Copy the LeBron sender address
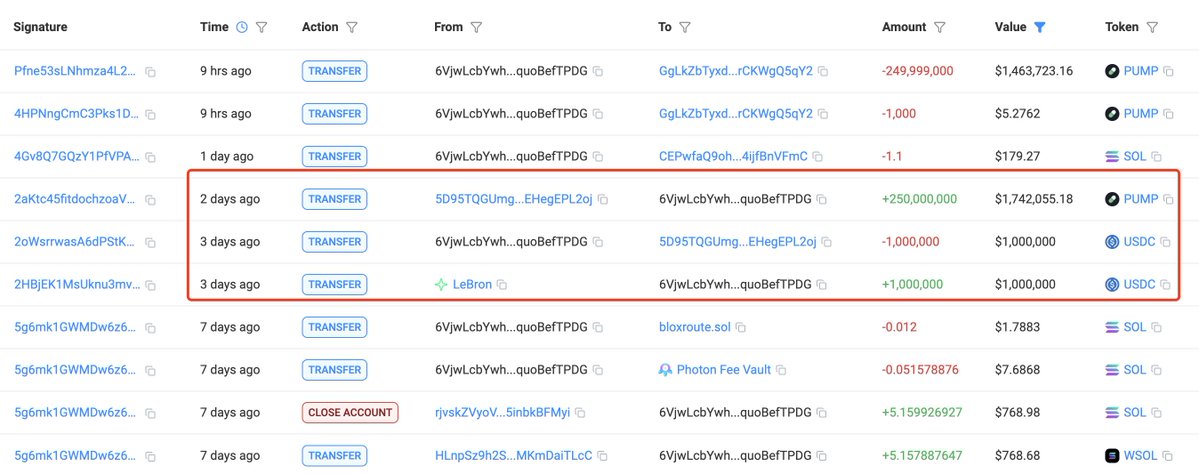Image resolution: width=1199 pixels, height=474 pixels. [x=502, y=284]
